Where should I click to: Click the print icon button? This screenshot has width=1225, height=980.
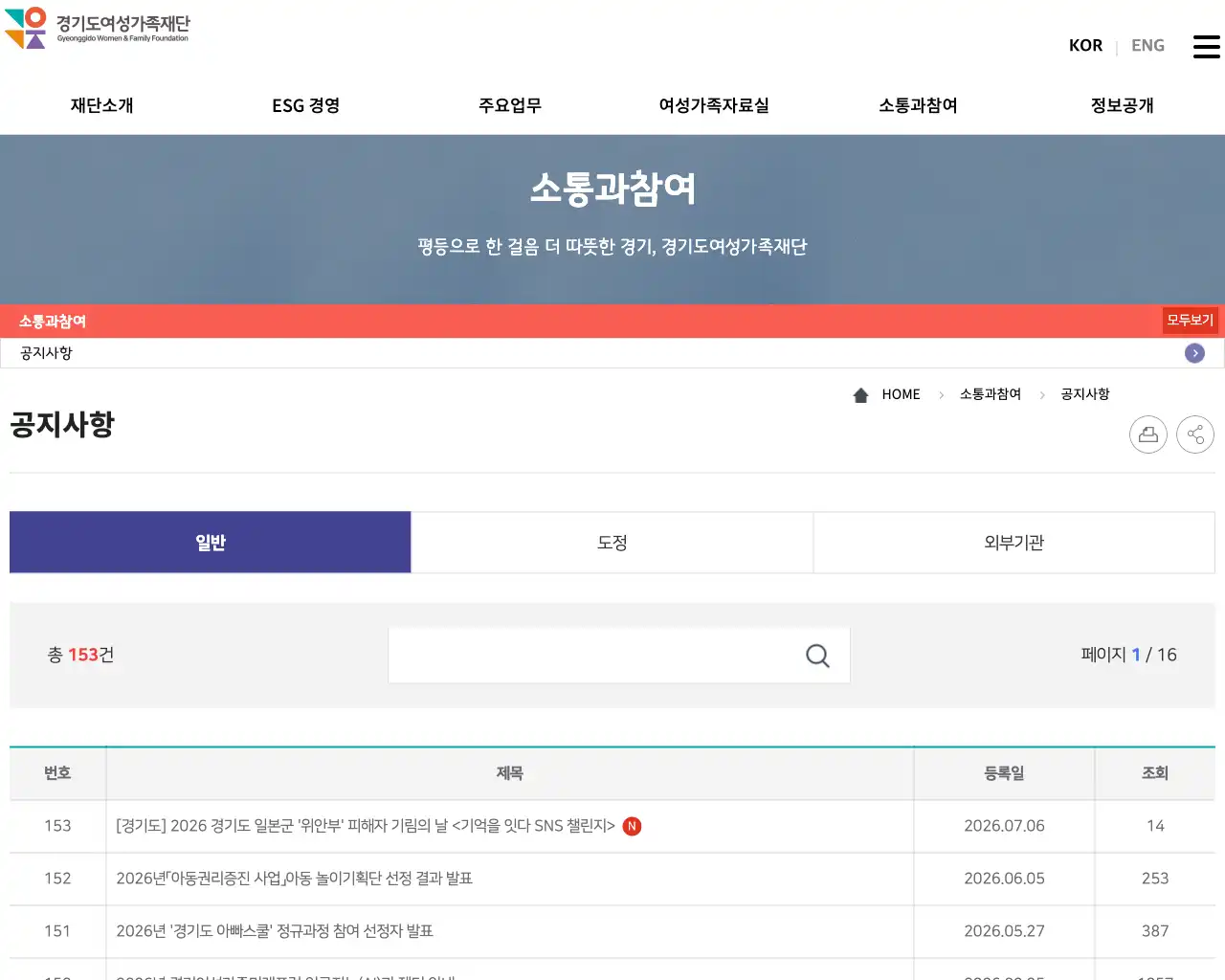1148,434
